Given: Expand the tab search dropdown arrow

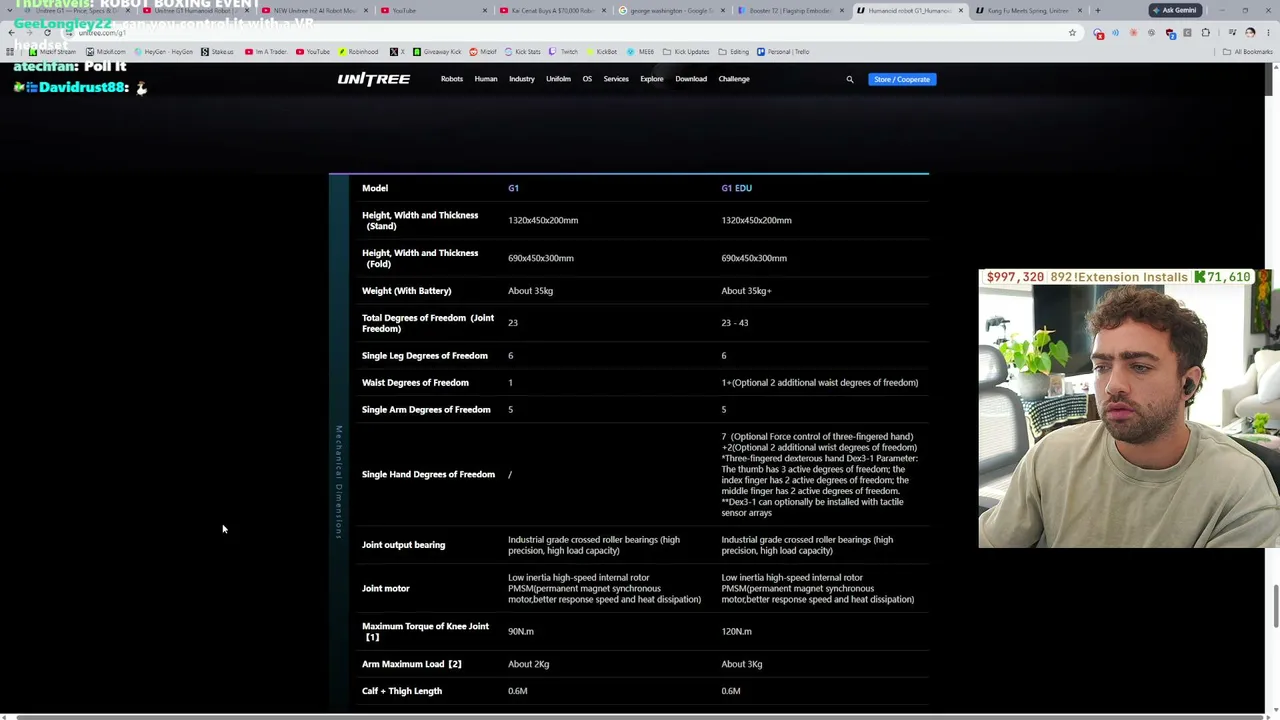Looking at the screenshot, I should coord(11,10).
